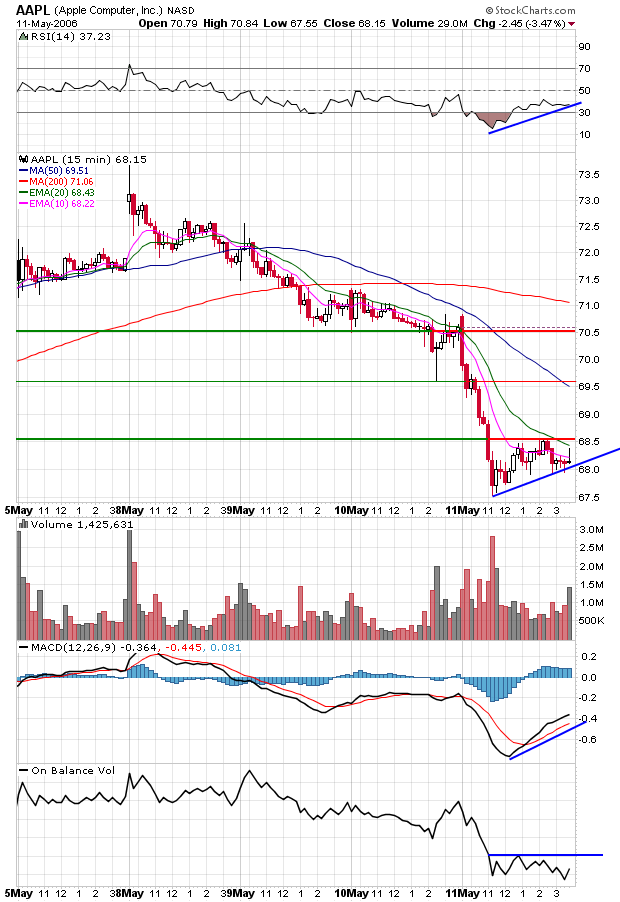Screen dimensions: 620x902
Task: Click the 5May date under On Balance Vol panel
Action: pyautogui.click(x=18, y=893)
